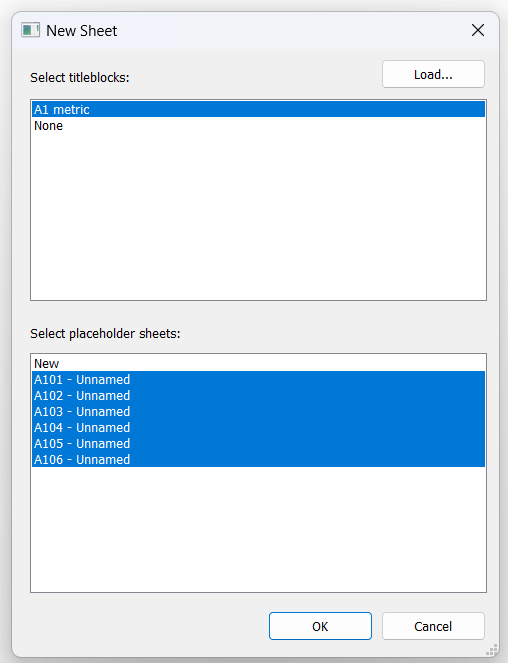The image size is (508, 663).
Task: Click the dialog resize grip corner
Action: tap(491, 649)
